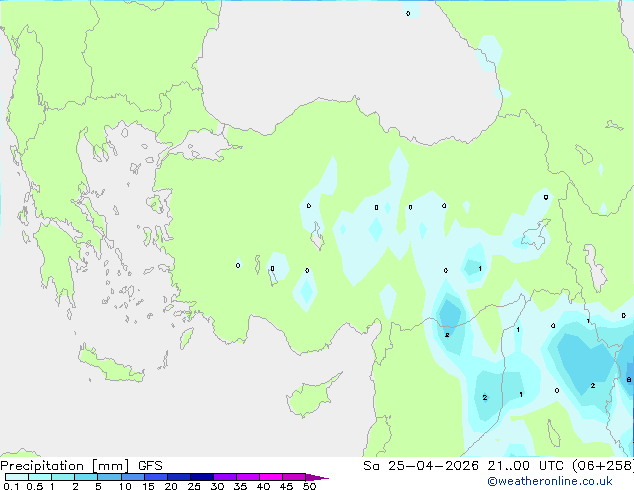Image resolution: width=634 pixels, height=490 pixels.
Task: Pick the 15–20 mm legend color swatch
Action: (x=156, y=477)
